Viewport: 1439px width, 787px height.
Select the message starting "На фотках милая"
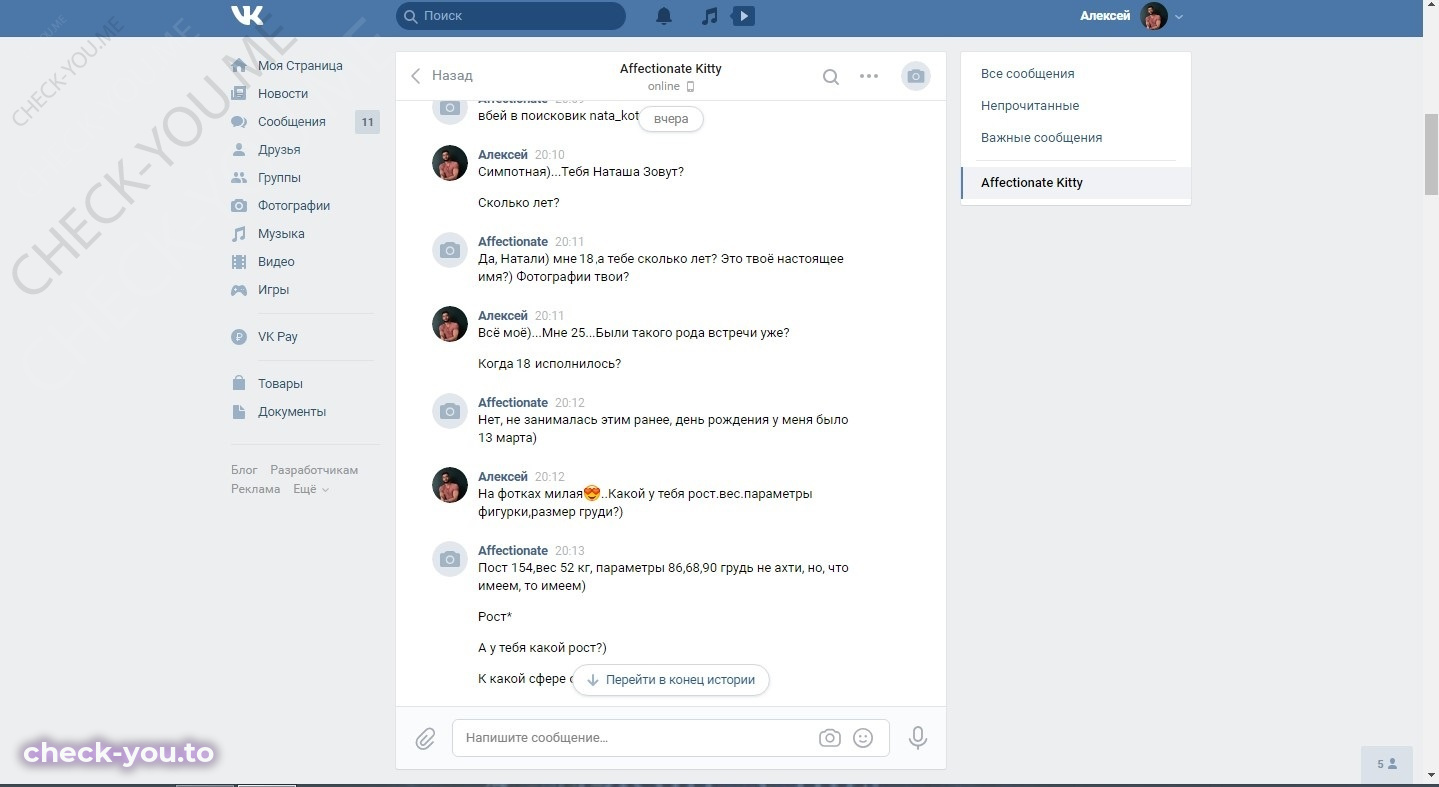[645, 503]
